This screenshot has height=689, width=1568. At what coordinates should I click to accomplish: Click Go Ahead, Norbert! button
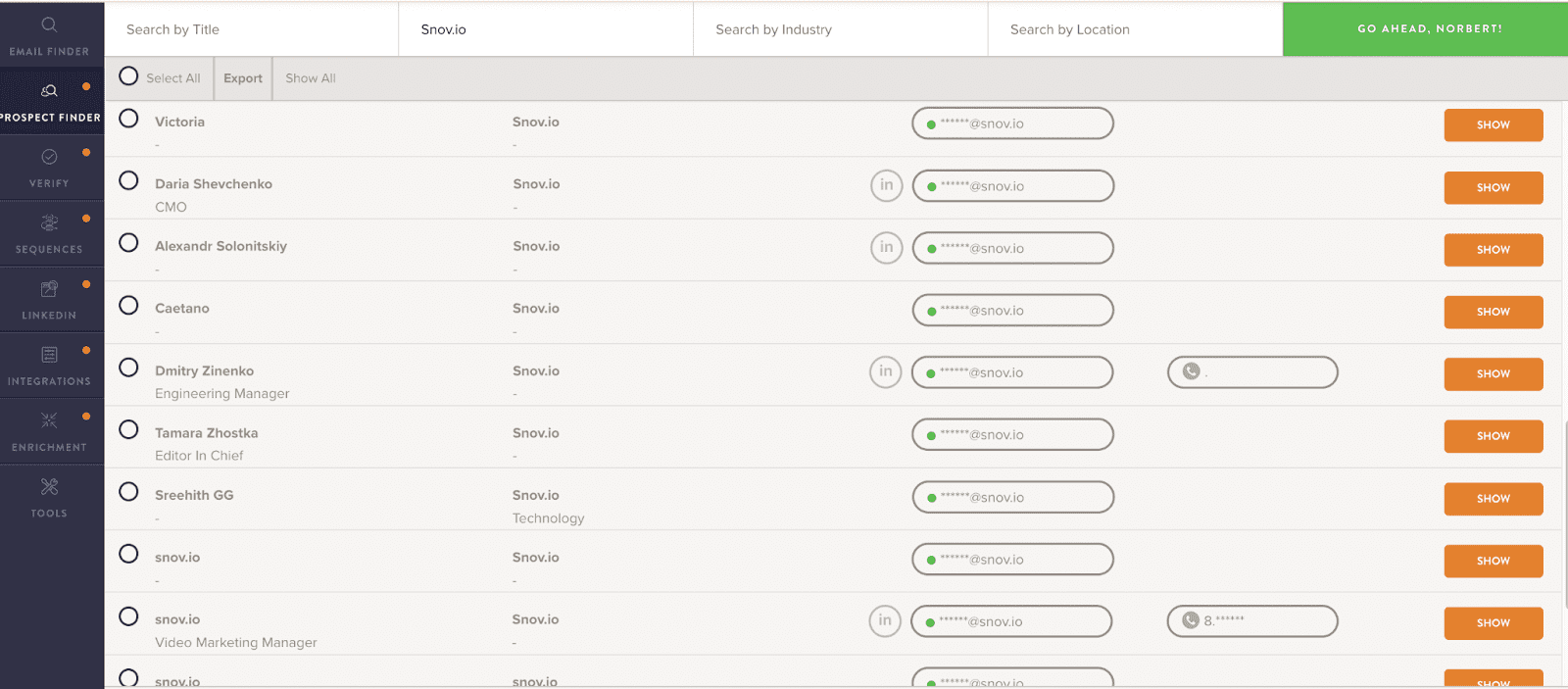1426,29
